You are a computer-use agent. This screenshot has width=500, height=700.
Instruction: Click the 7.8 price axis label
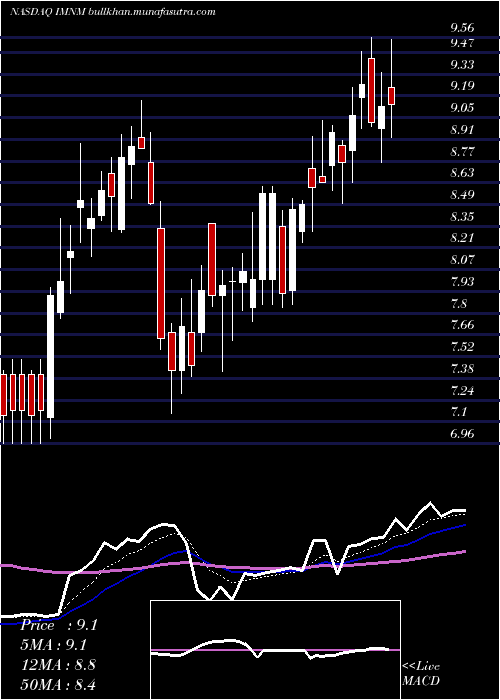(x=459, y=304)
